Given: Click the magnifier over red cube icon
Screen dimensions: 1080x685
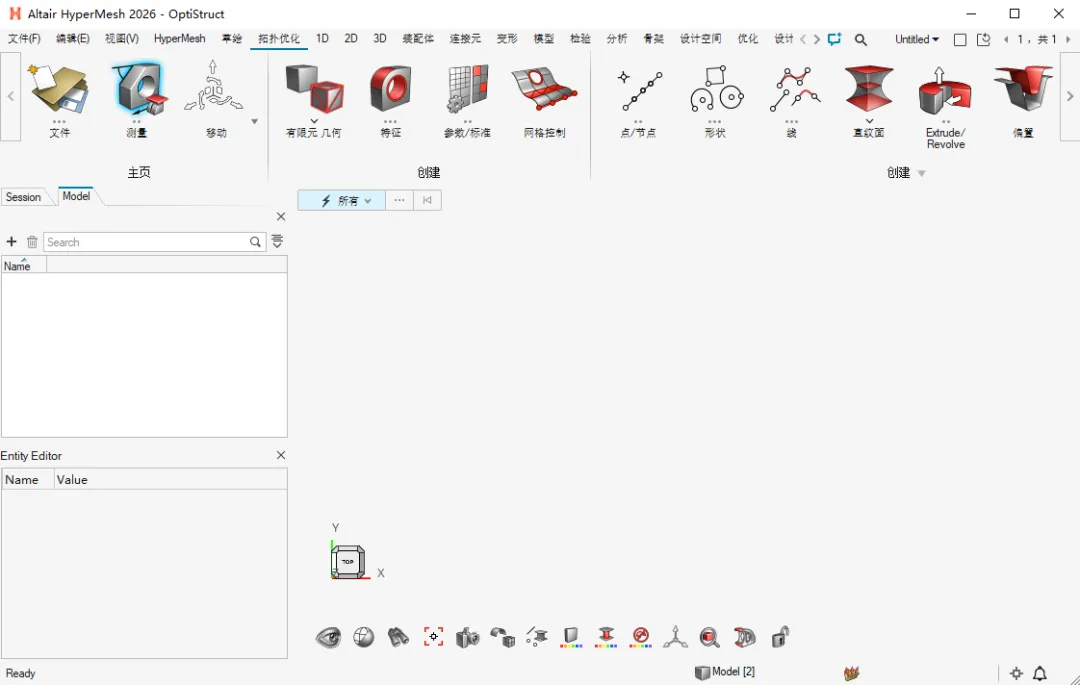Looking at the screenshot, I should pyautogui.click(x=709, y=637).
